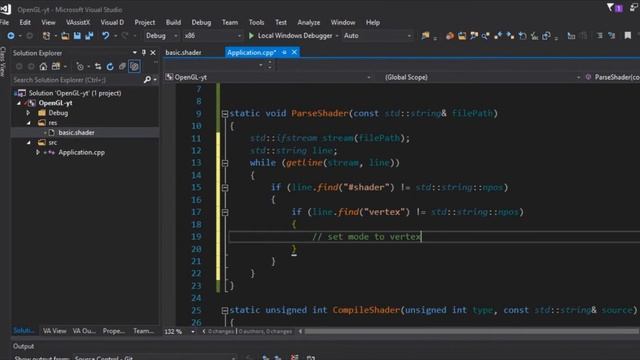The width and height of the screenshot is (640, 360).
Task: Open the OpenGL-yt project scope dropdown
Action: click(x=269, y=77)
